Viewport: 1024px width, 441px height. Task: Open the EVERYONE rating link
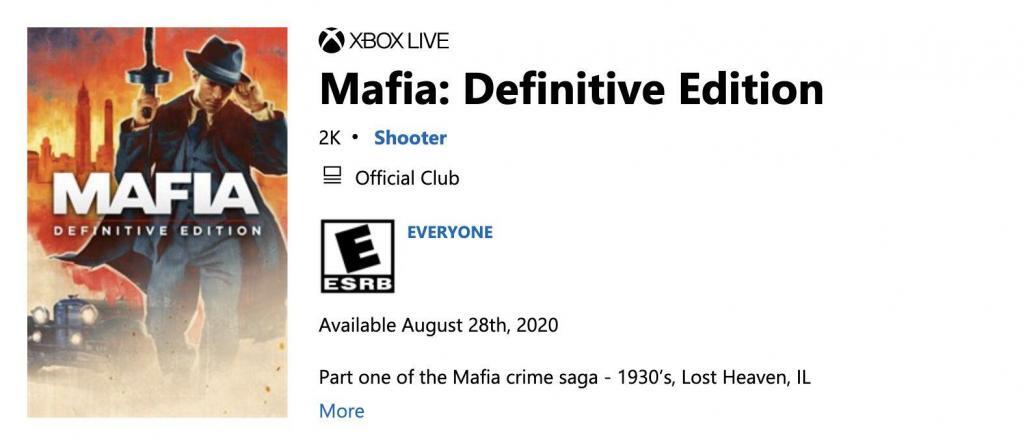[x=450, y=232]
